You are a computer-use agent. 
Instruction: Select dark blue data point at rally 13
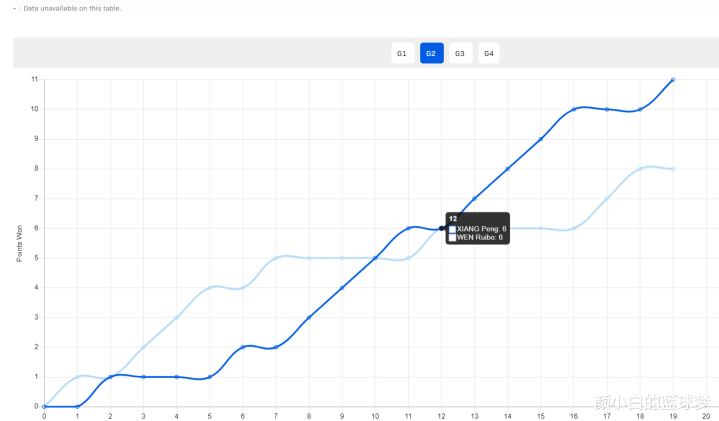click(x=474, y=199)
